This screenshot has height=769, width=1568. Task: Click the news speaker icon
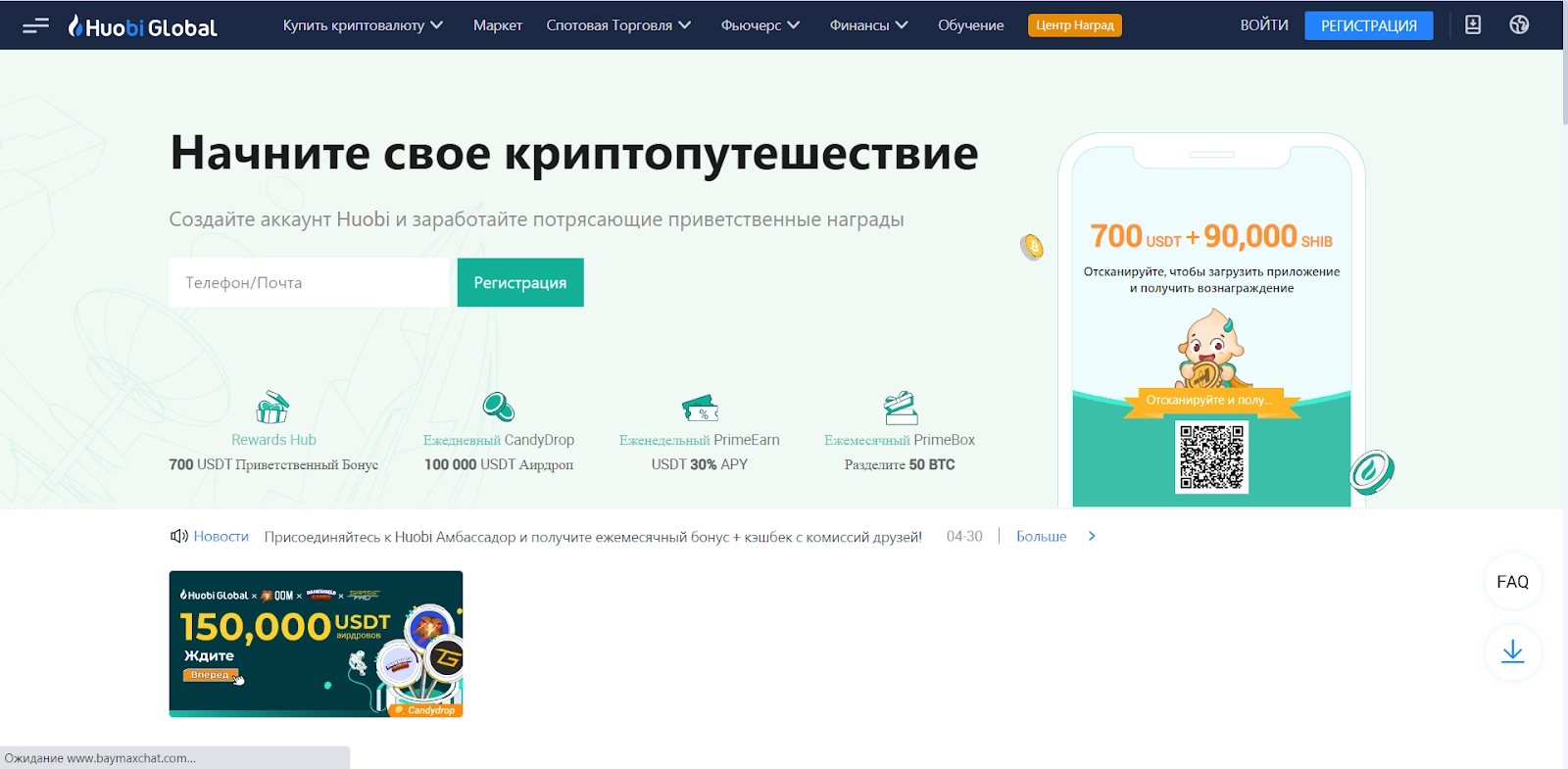178,536
